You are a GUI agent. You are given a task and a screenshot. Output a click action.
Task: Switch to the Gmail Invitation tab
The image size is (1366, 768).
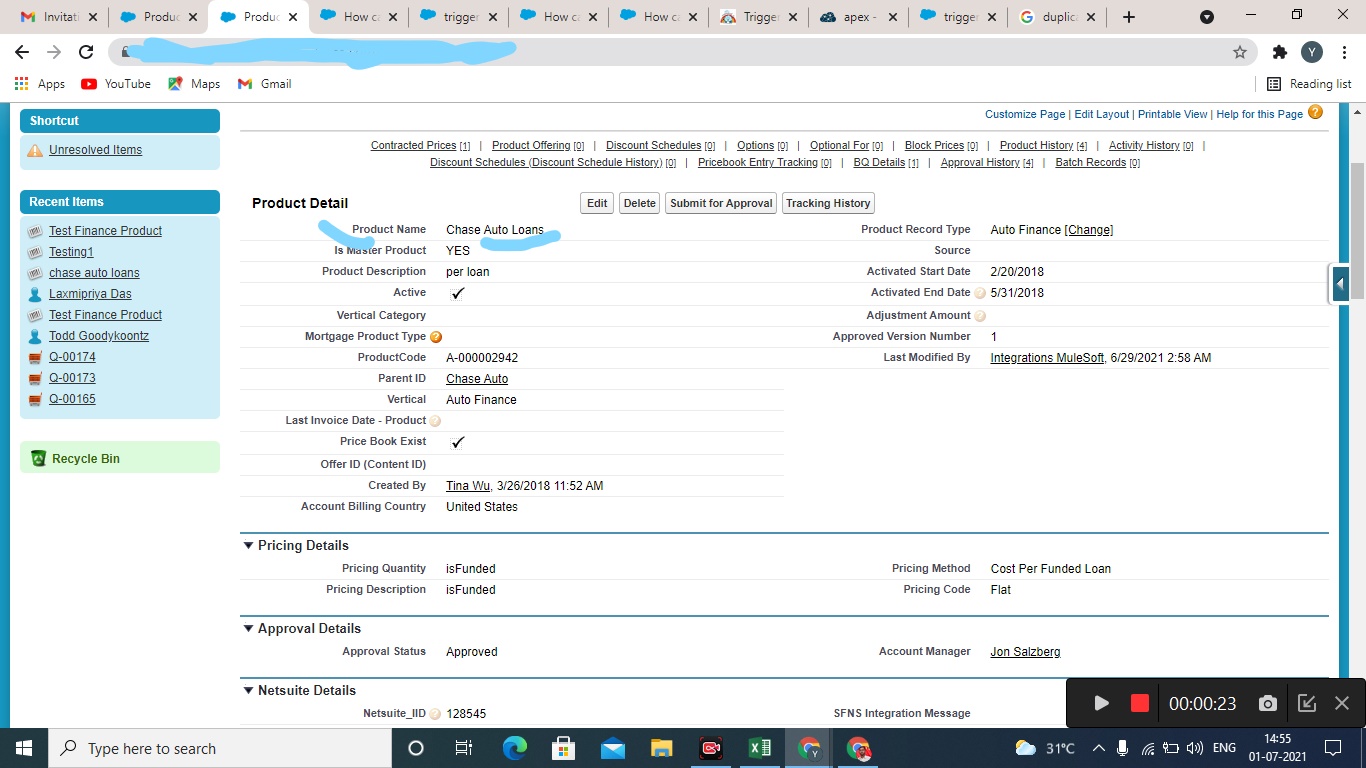59,17
